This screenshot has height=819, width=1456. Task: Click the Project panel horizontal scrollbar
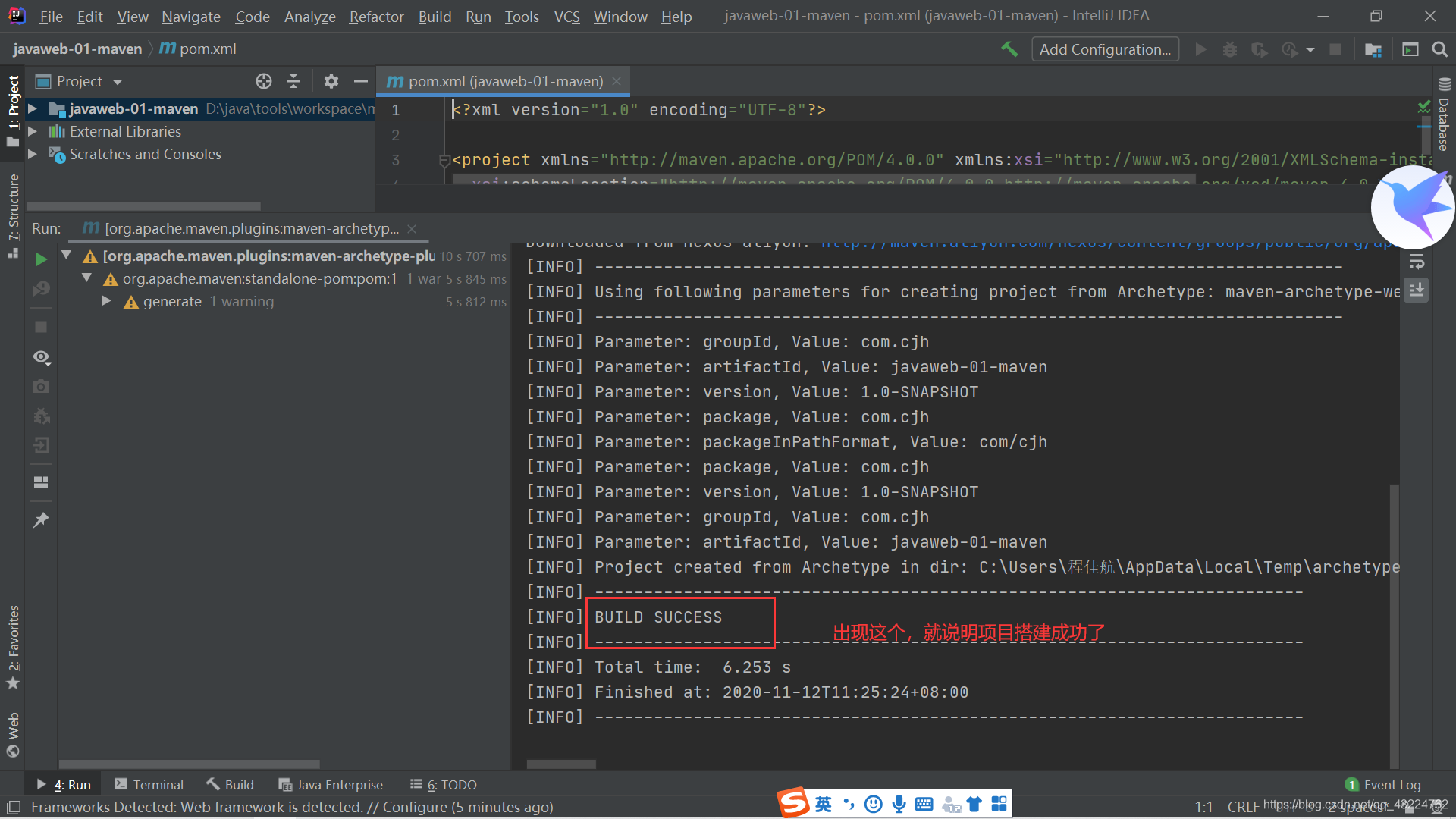tap(144, 206)
